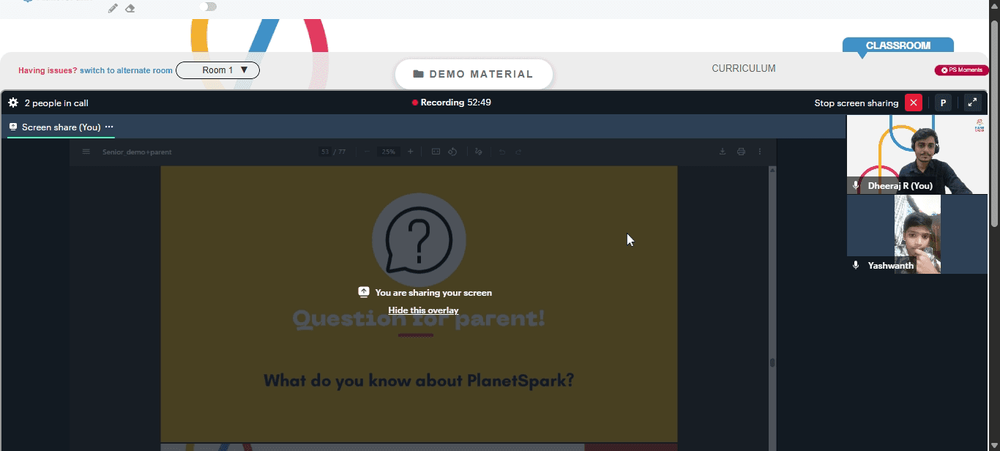
Task: Switch to the Classroom tab
Action: pos(898,45)
